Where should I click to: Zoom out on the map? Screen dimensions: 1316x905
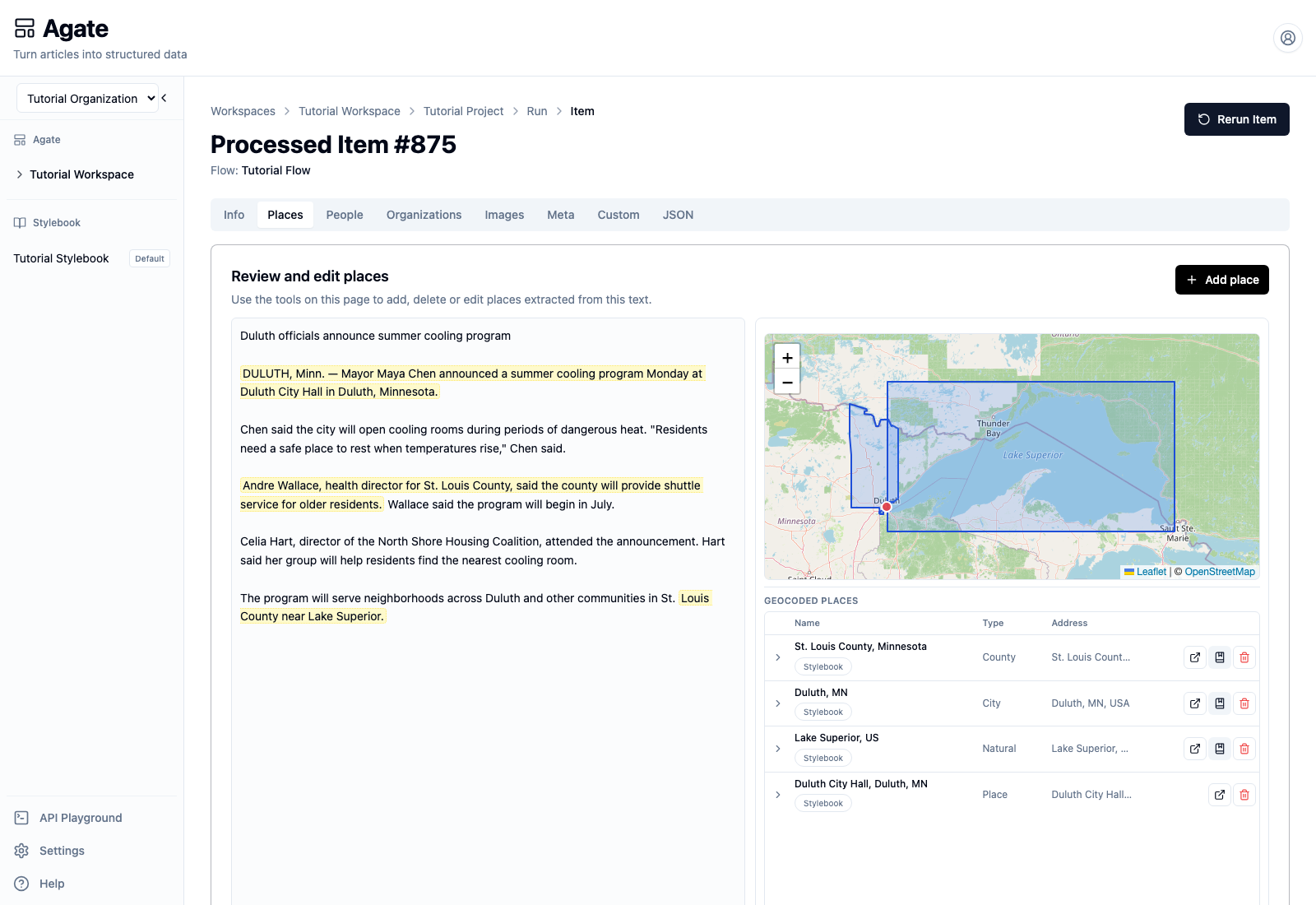tap(787, 382)
